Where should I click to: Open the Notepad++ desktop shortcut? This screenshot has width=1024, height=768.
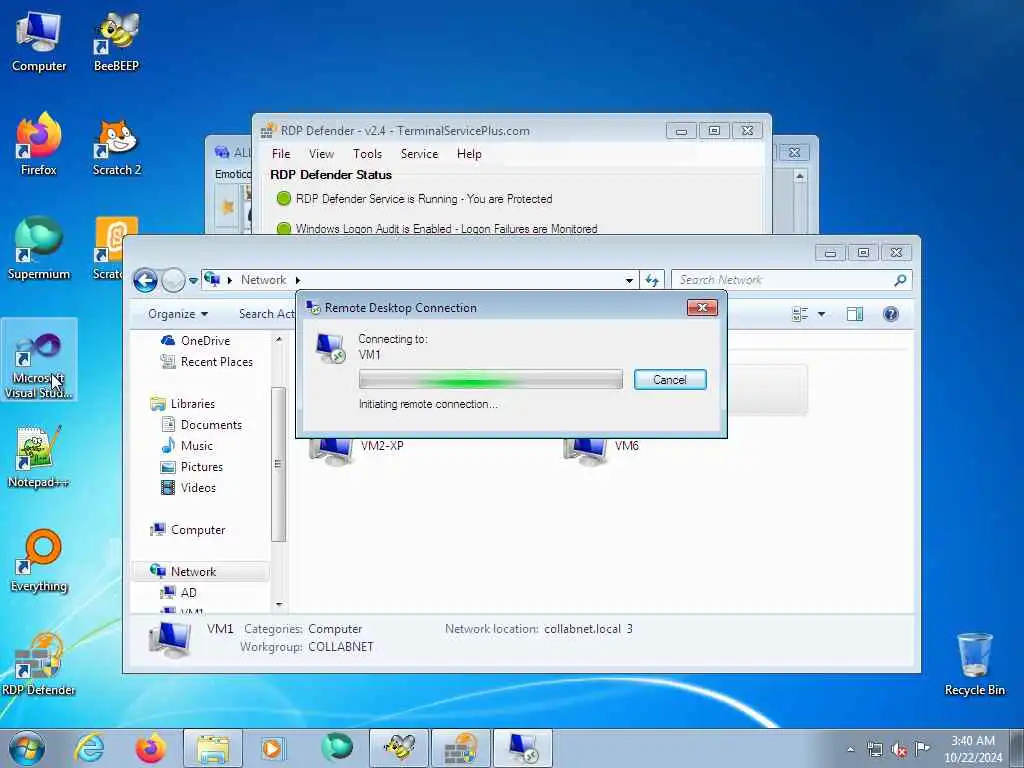(x=39, y=457)
